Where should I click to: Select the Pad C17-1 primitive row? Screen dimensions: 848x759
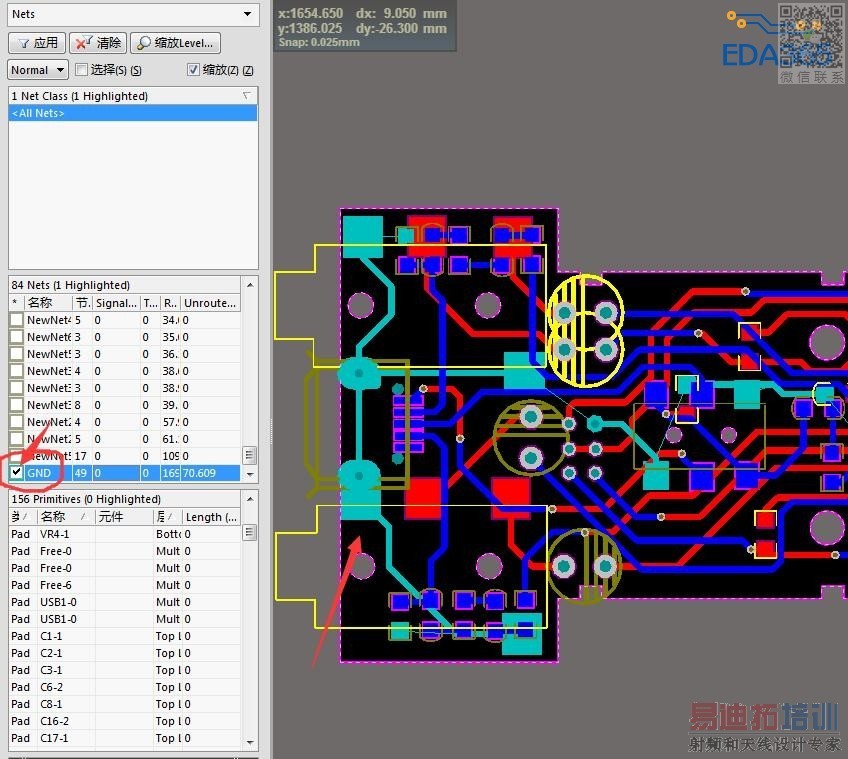(x=125, y=738)
